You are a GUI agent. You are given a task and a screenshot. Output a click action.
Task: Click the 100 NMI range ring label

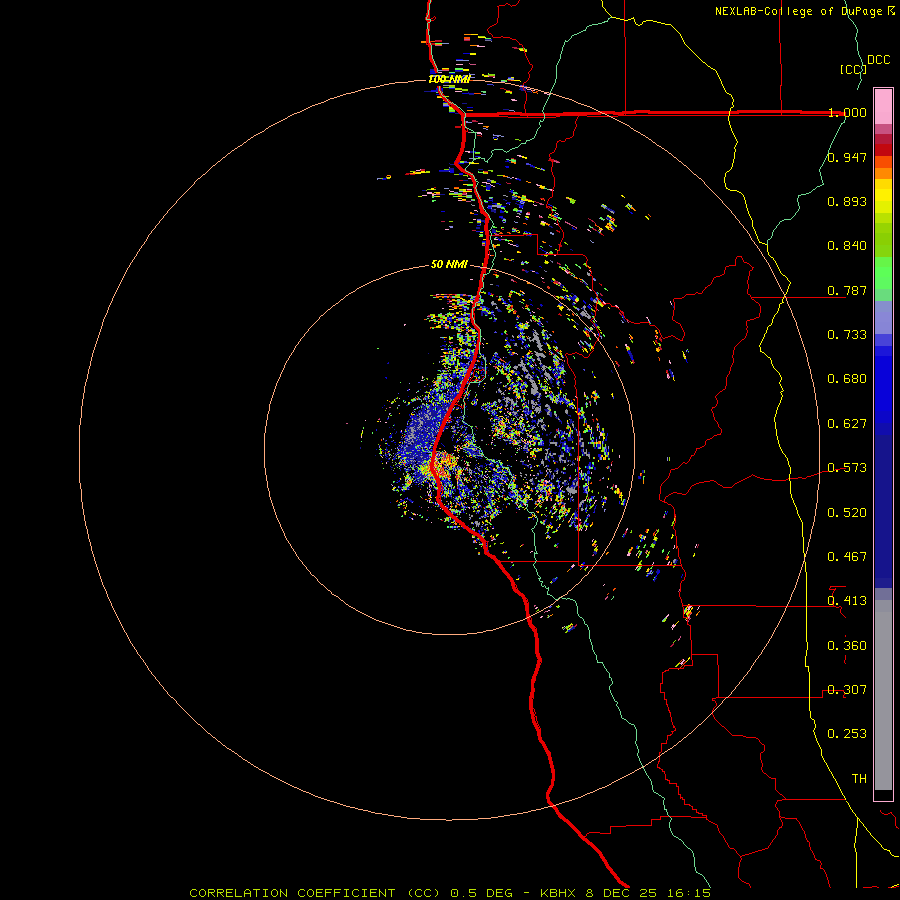(x=449, y=79)
